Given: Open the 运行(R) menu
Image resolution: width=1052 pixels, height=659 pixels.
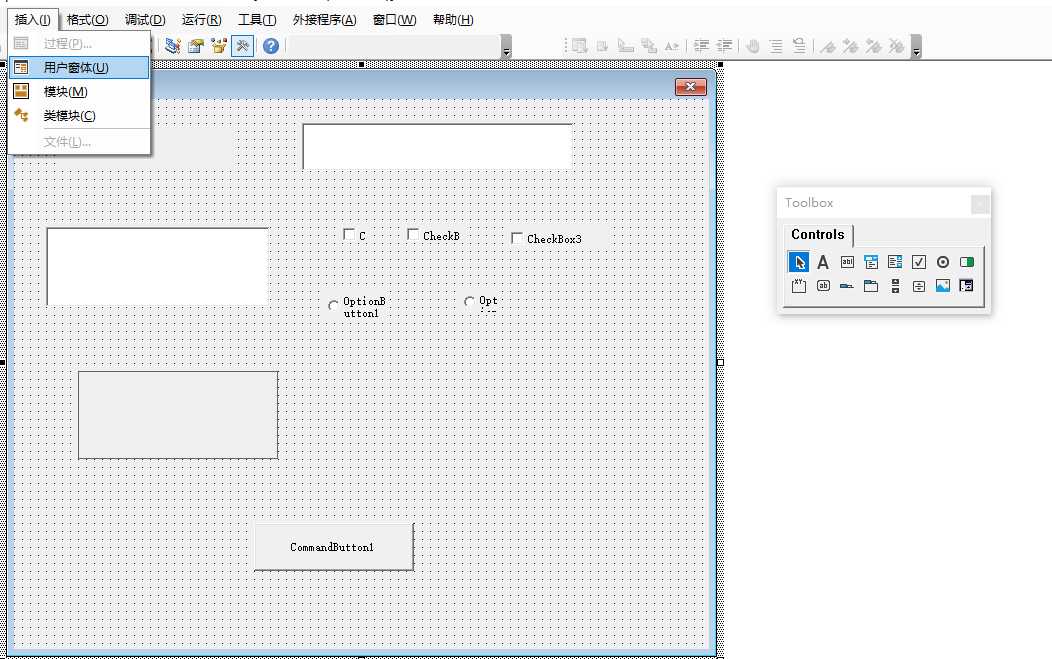Looking at the screenshot, I should 201,19.
